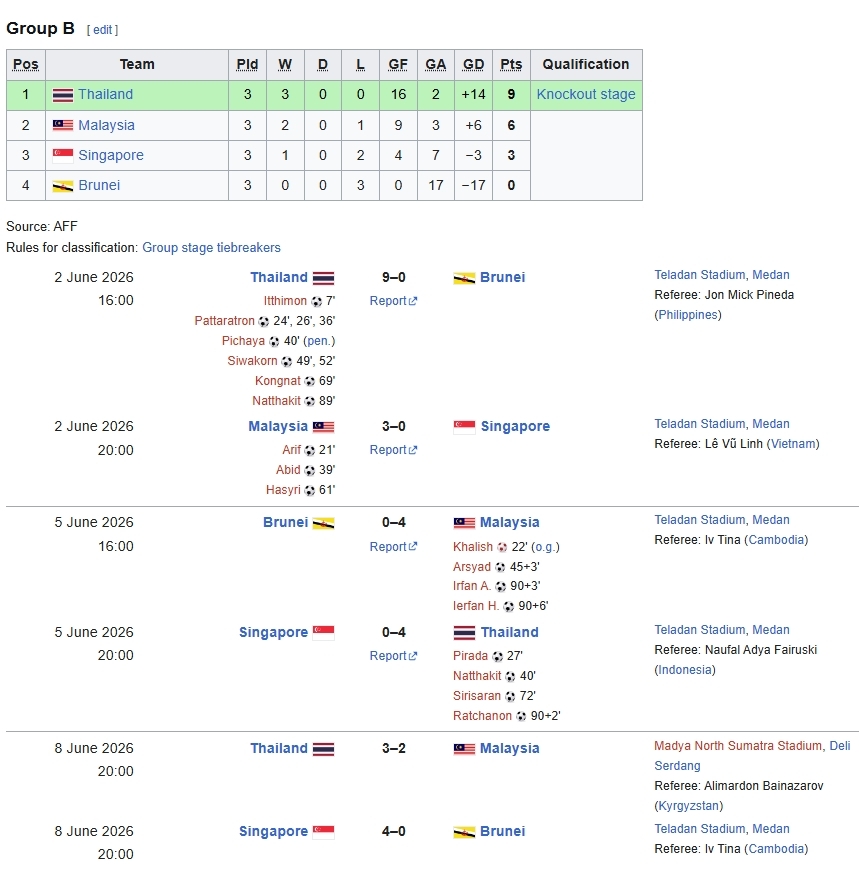Open the Knockout stage link
Viewport: 859px width, 884px height.
click(586, 94)
